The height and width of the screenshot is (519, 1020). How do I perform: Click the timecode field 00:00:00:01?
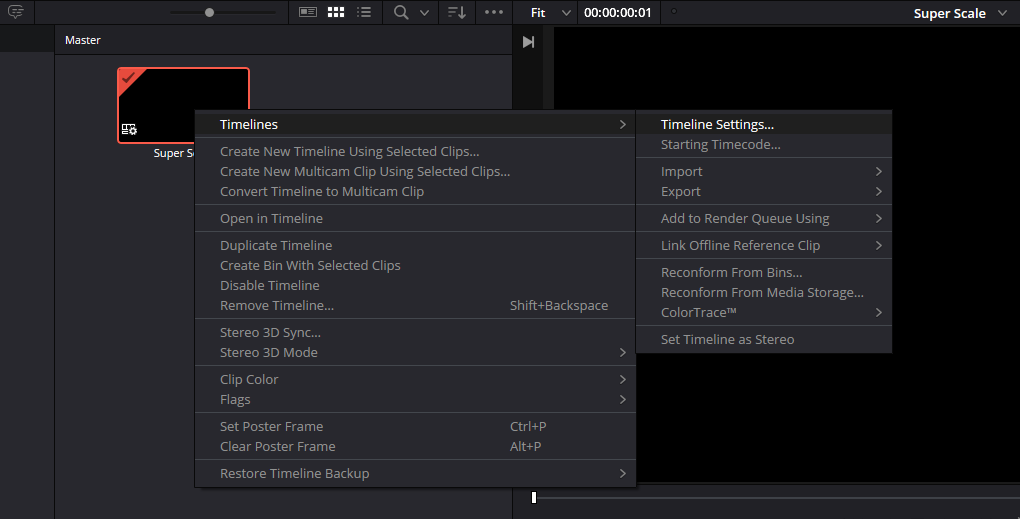coord(617,12)
